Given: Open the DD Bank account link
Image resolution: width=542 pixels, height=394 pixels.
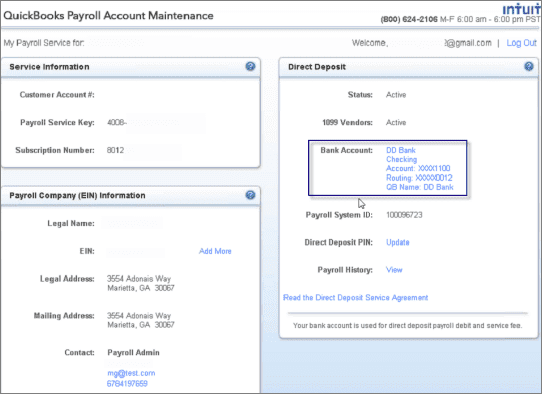Looking at the screenshot, I should pyautogui.click(x=401, y=150).
